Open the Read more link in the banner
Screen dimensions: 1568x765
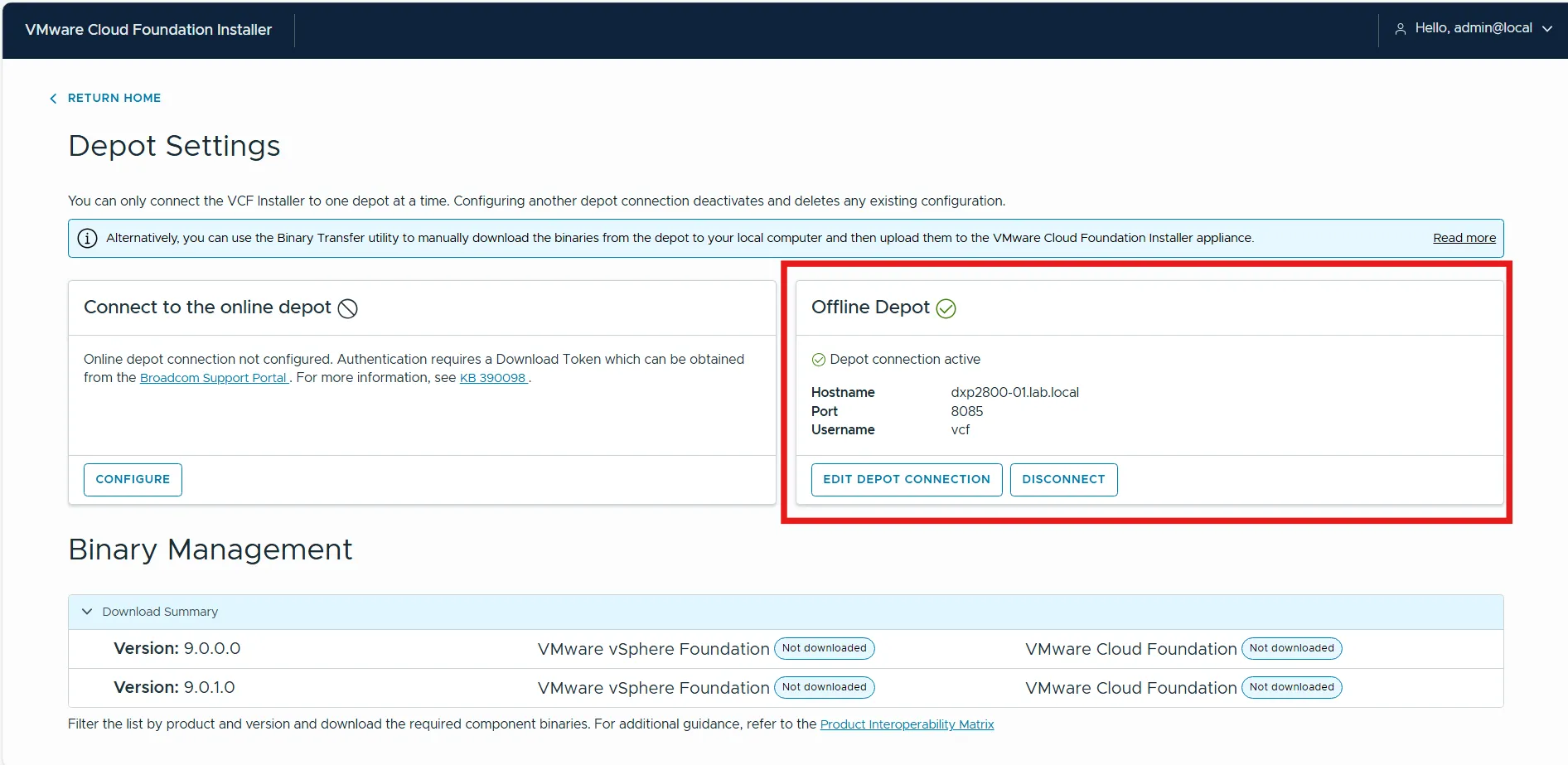coord(1464,239)
